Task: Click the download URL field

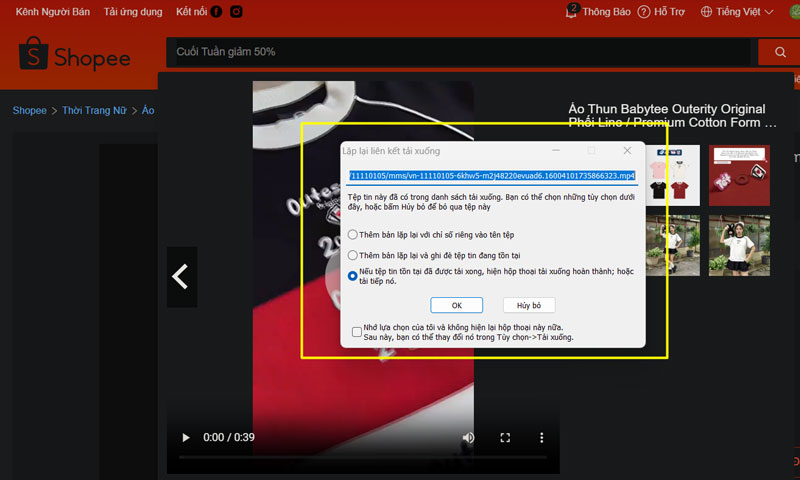Action: [x=492, y=175]
